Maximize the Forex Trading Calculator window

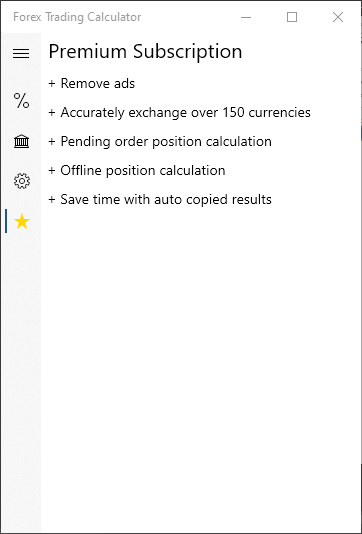tap(292, 17)
